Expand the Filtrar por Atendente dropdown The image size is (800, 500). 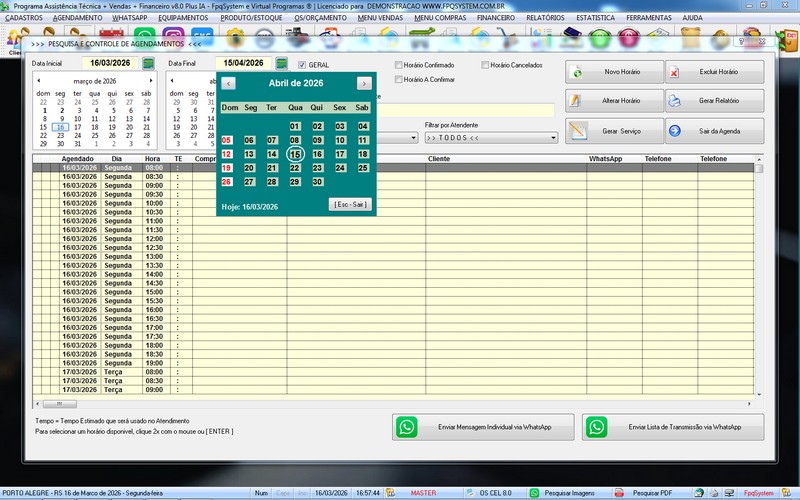pyautogui.click(x=553, y=138)
